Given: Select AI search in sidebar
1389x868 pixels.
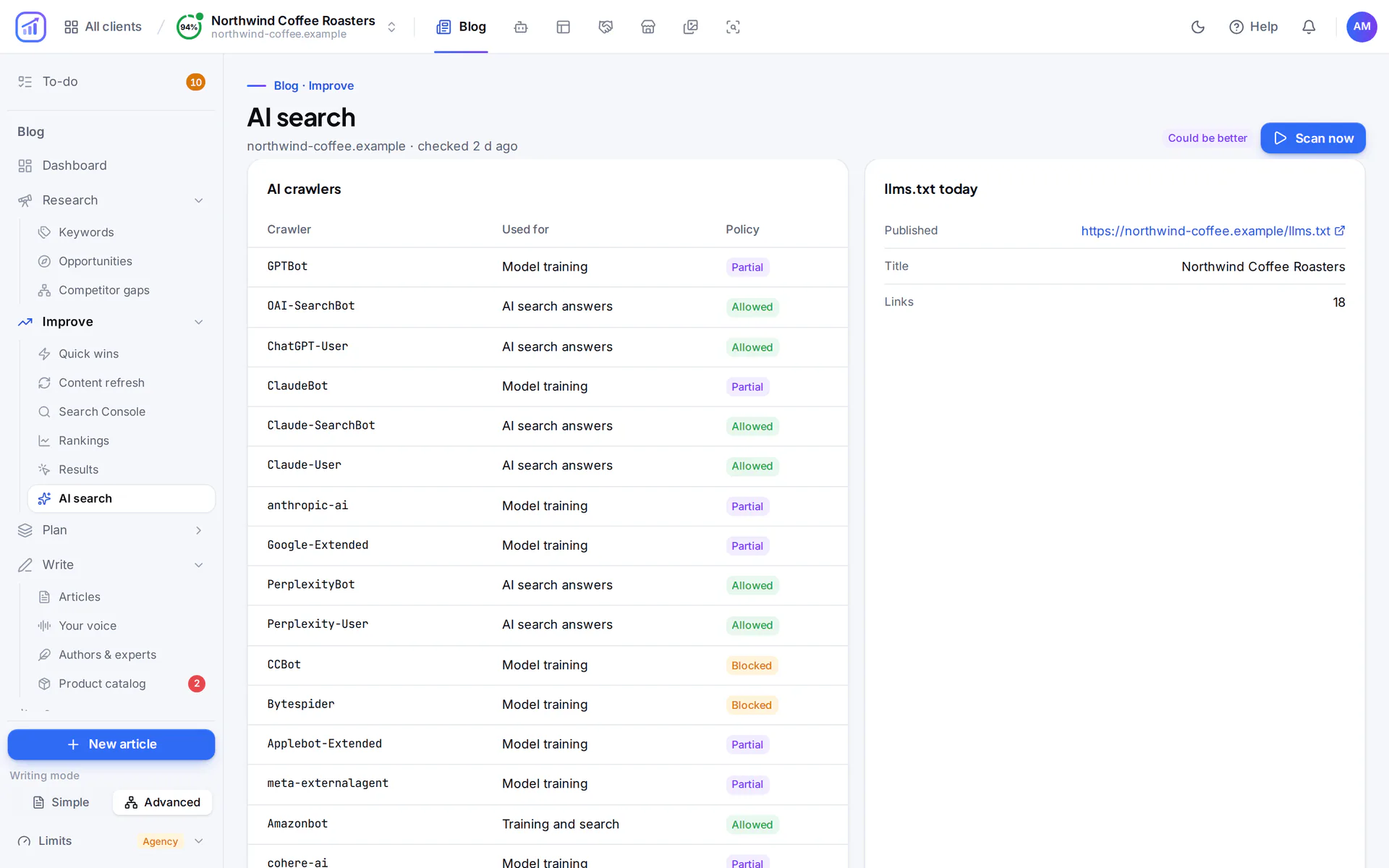Looking at the screenshot, I should point(122,498).
